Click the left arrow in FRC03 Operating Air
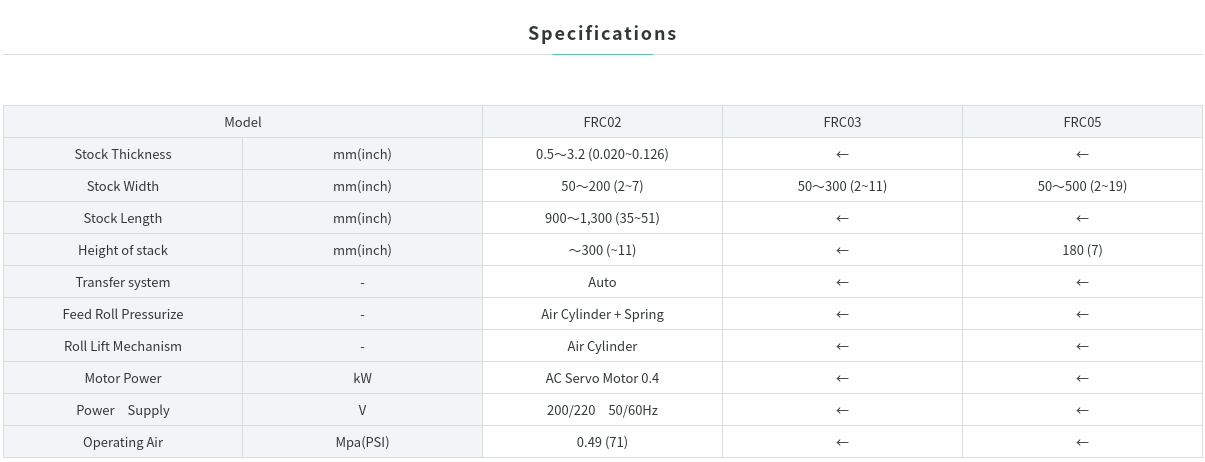1205x462 pixels. point(842,442)
